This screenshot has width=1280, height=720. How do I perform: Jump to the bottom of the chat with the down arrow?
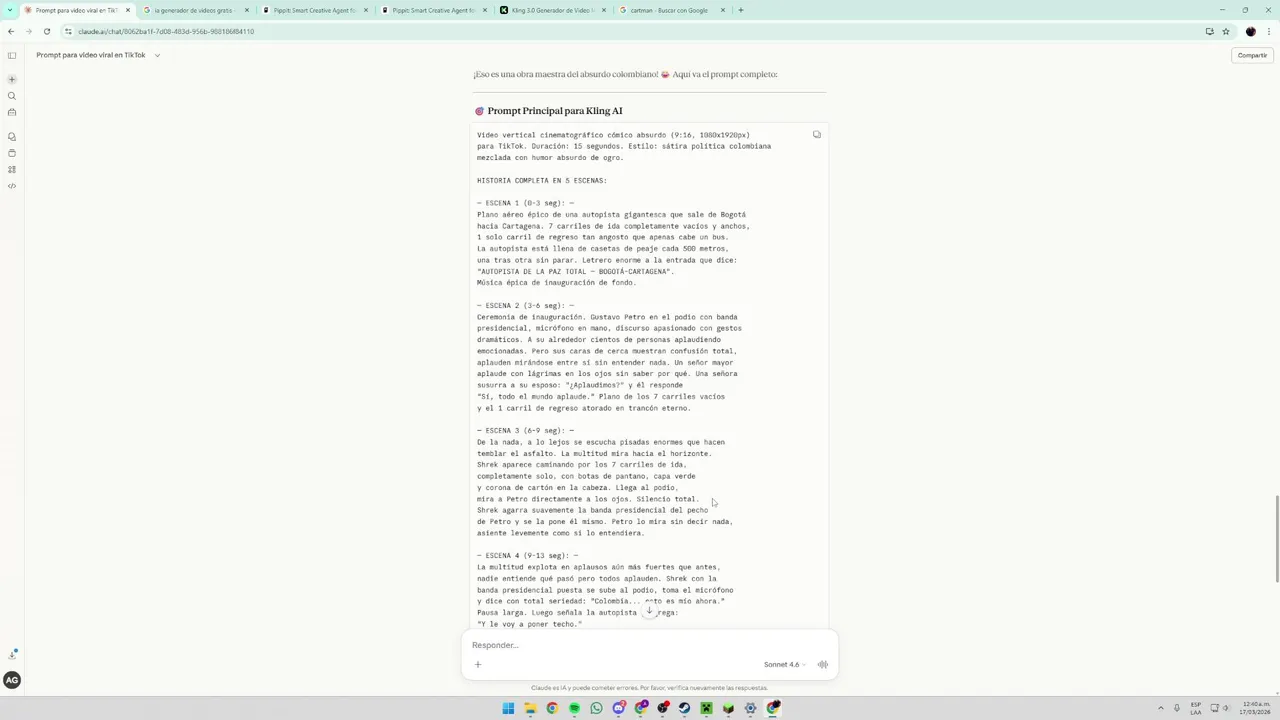pyautogui.click(x=649, y=610)
